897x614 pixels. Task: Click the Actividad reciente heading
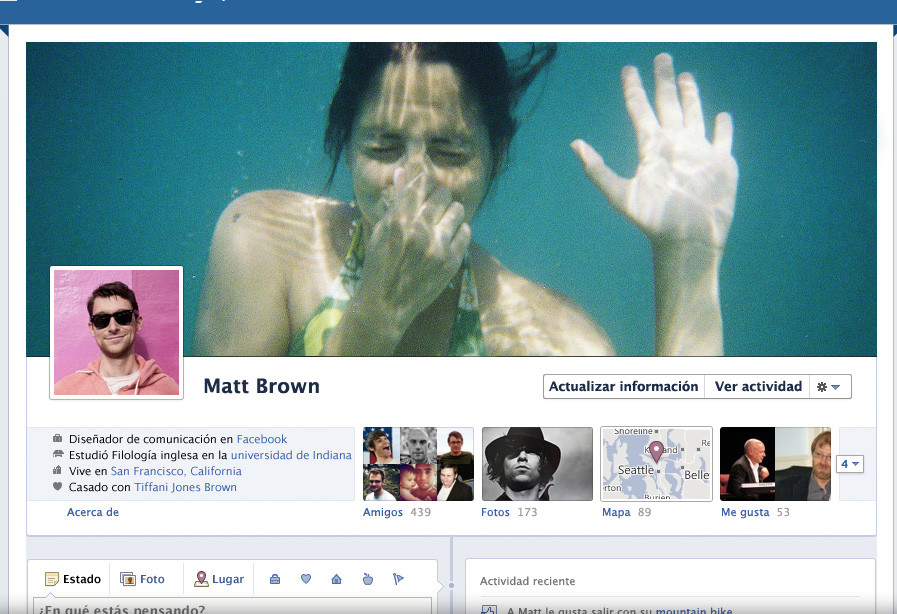coord(527,581)
